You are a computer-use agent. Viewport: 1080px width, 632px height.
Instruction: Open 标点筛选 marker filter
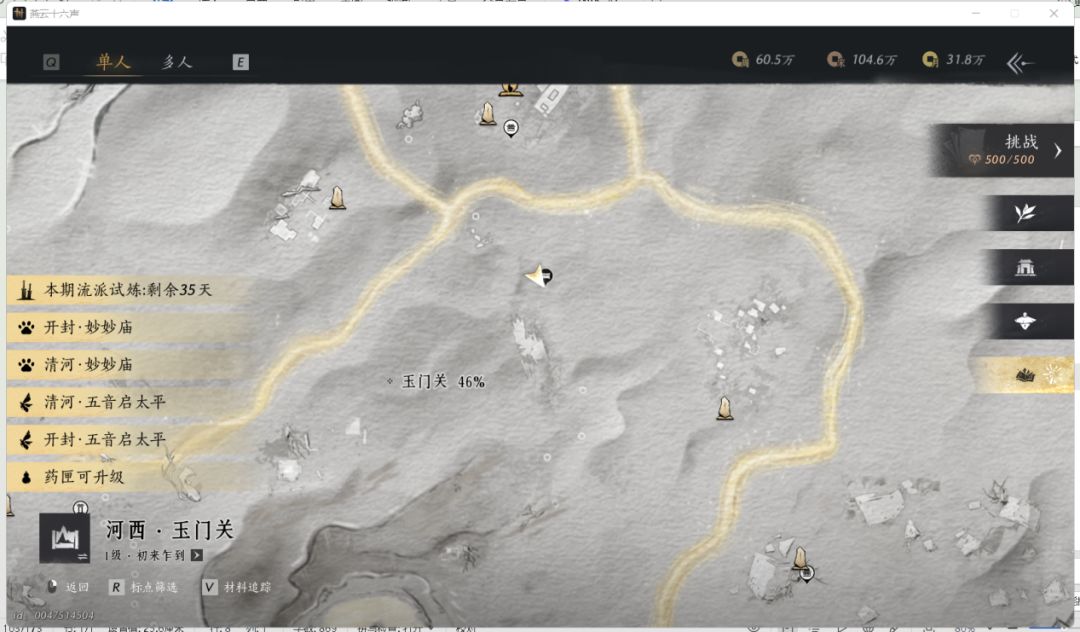(x=143, y=587)
